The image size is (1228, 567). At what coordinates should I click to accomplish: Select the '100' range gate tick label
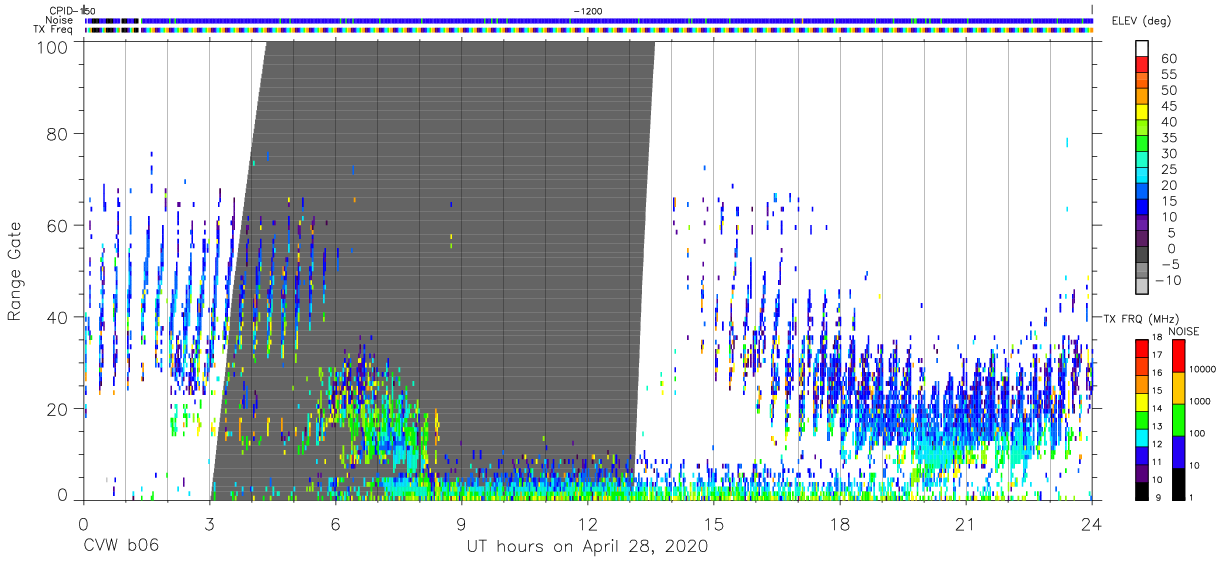pos(53,46)
